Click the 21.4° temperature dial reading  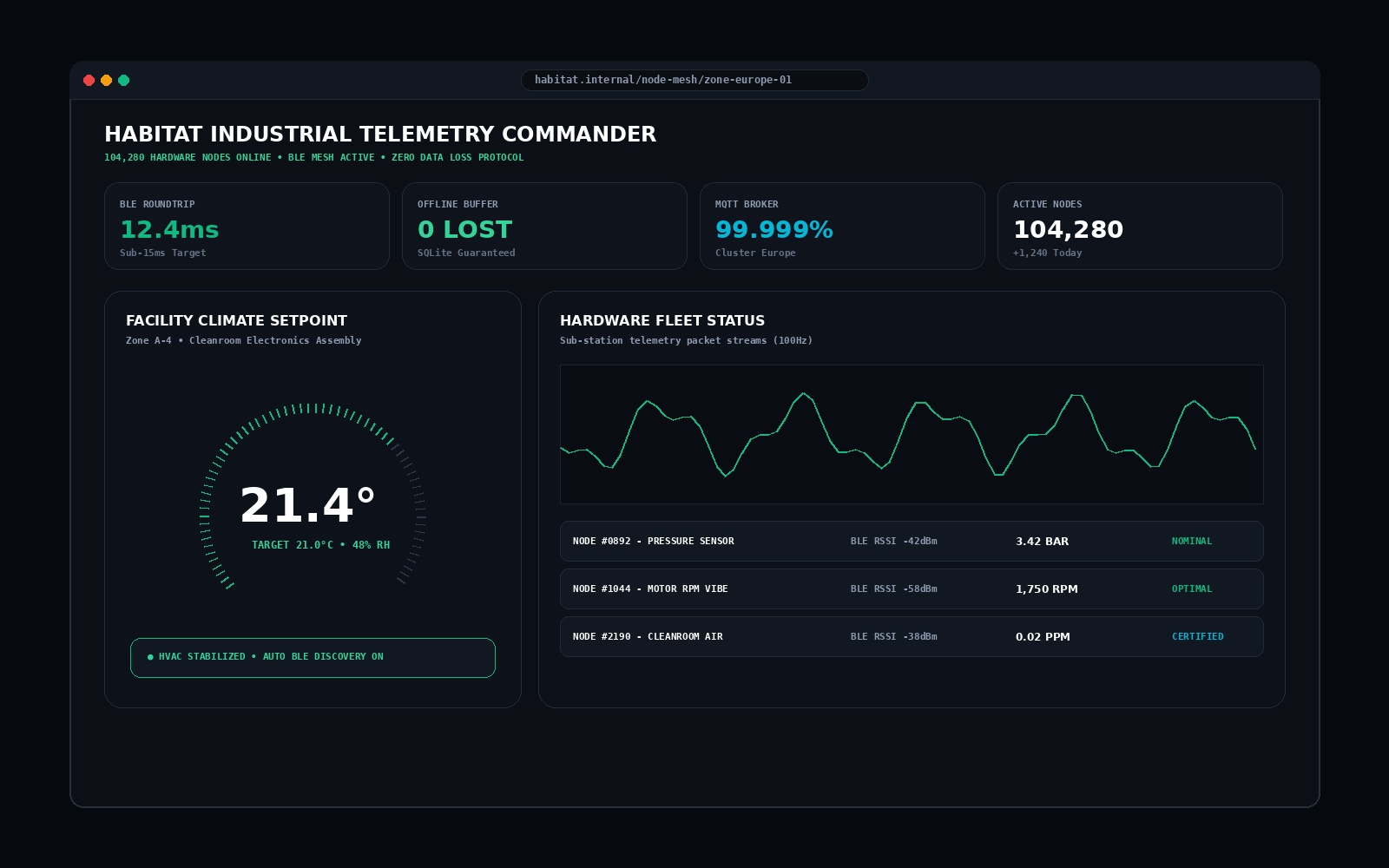point(307,505)
